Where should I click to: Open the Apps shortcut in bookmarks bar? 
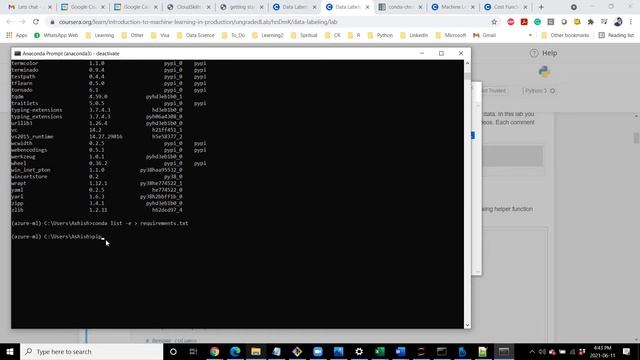coord(17,36)
